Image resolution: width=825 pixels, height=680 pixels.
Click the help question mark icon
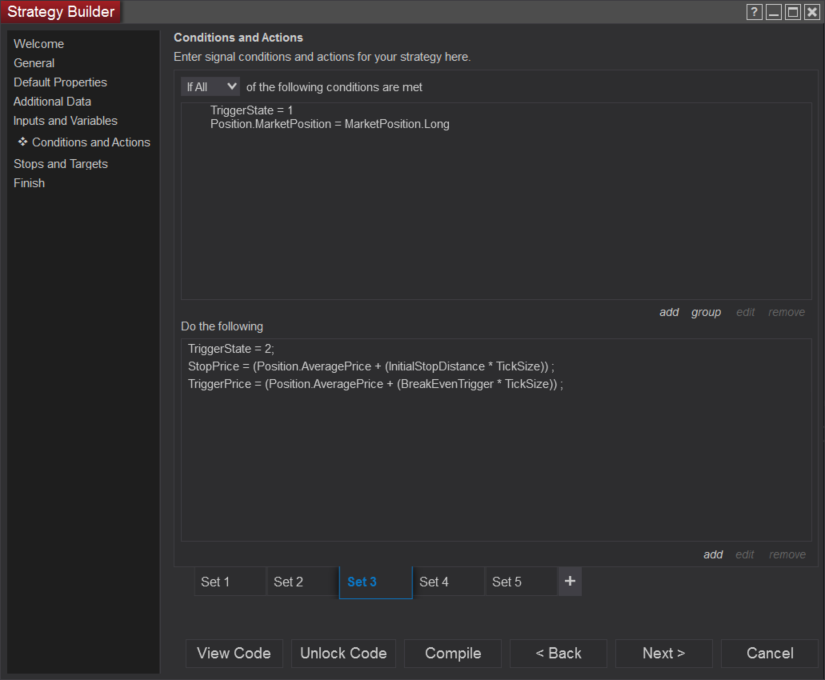point(755,12)
